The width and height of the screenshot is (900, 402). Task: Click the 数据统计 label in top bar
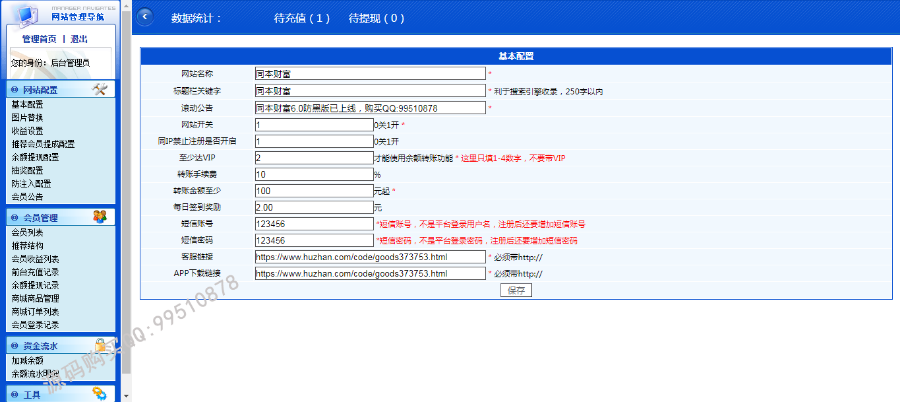coord(196,18)
